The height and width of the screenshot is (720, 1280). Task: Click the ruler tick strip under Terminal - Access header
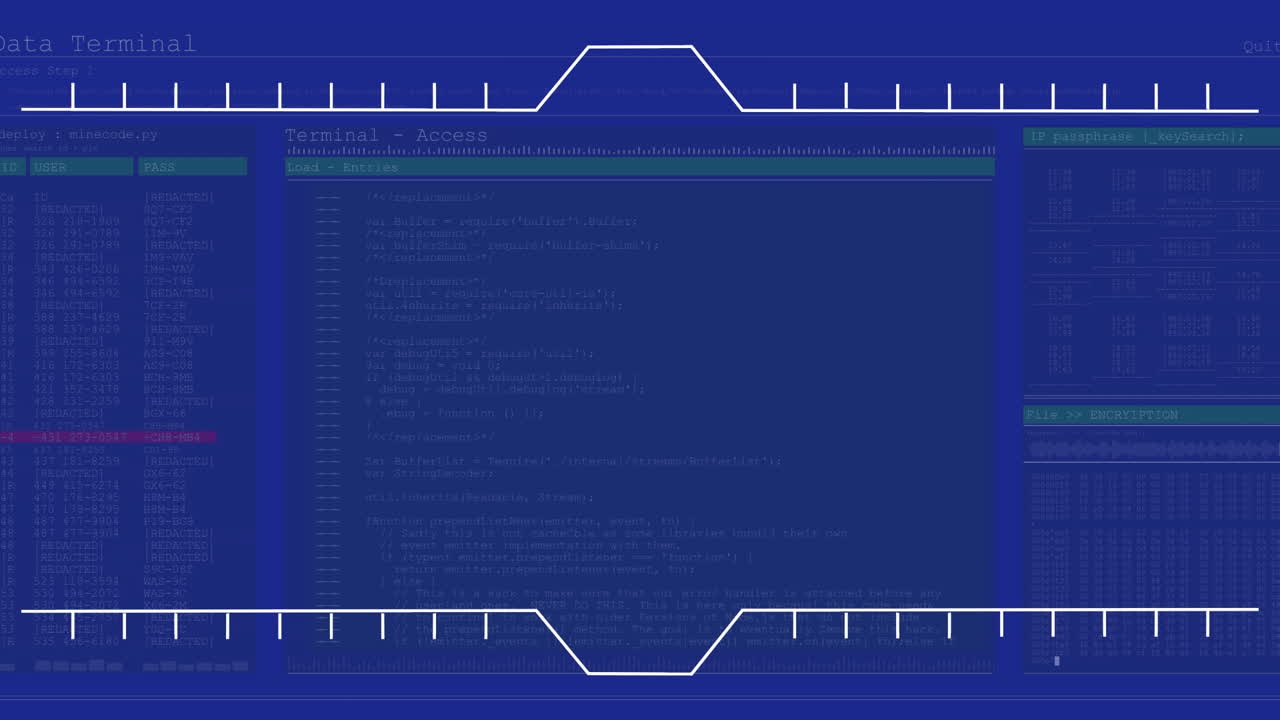(640, 150)
